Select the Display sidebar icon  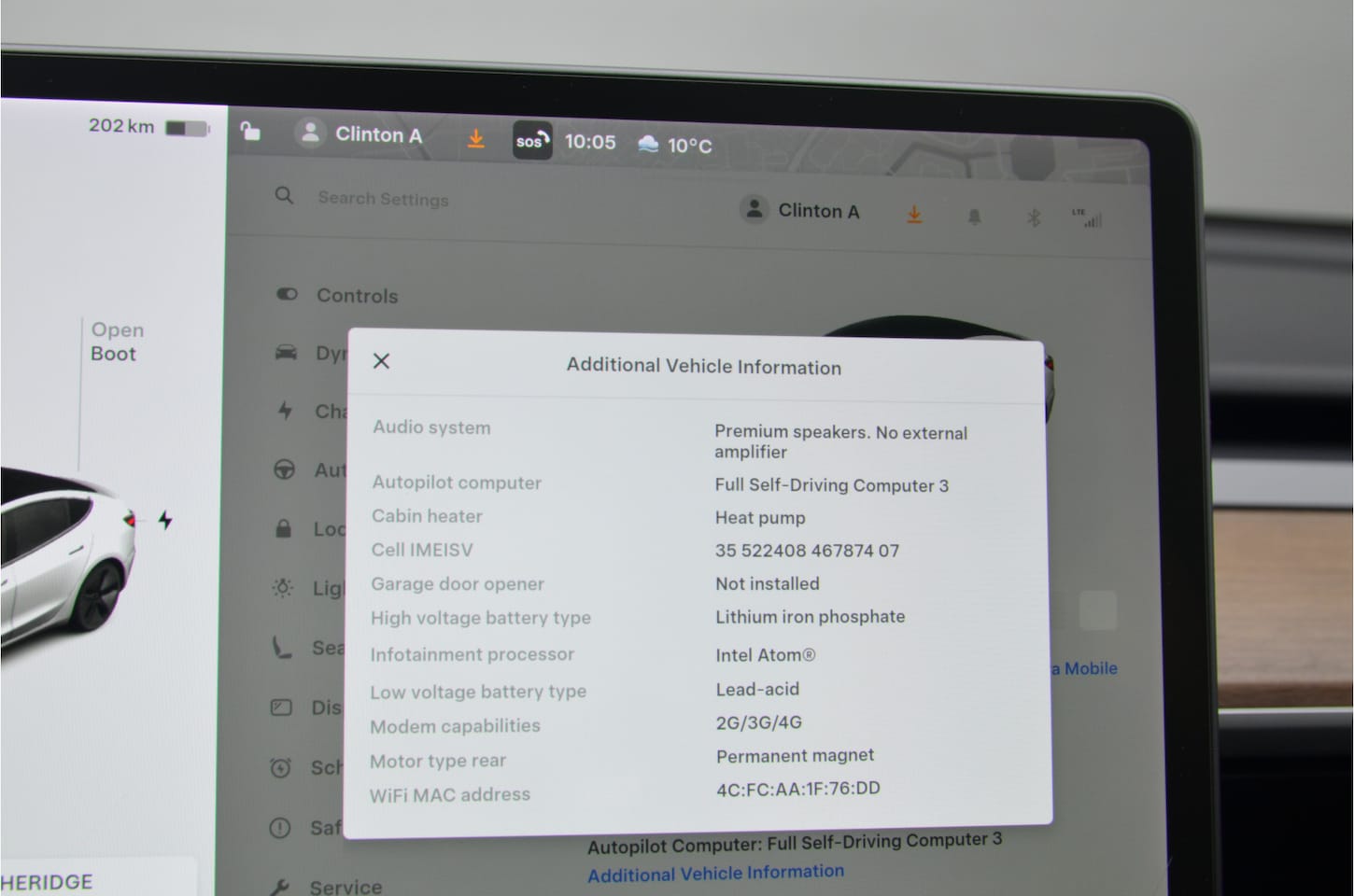click(x=281, y=707)
